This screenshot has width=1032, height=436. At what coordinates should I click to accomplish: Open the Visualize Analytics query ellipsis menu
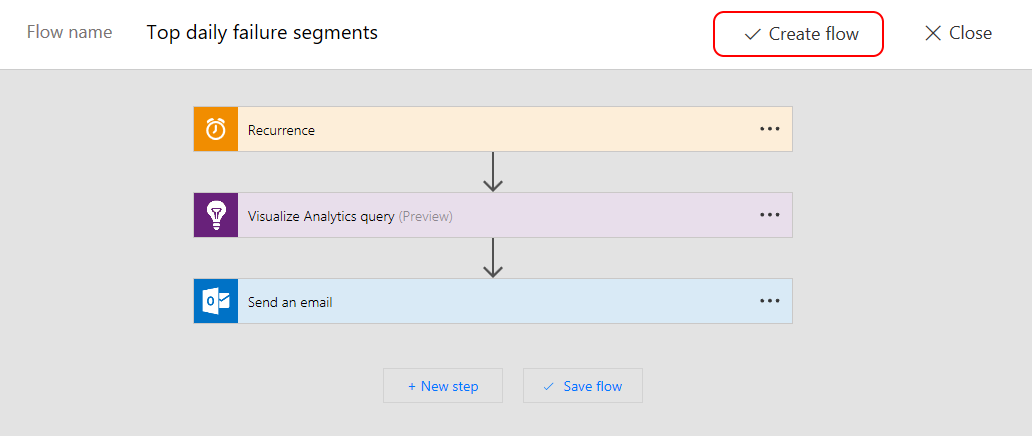769,215
